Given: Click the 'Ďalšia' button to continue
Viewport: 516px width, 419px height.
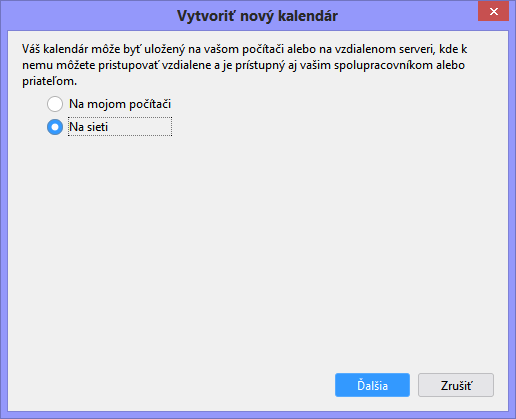Looking at the screenshot, I should click(x=372, y=385).
